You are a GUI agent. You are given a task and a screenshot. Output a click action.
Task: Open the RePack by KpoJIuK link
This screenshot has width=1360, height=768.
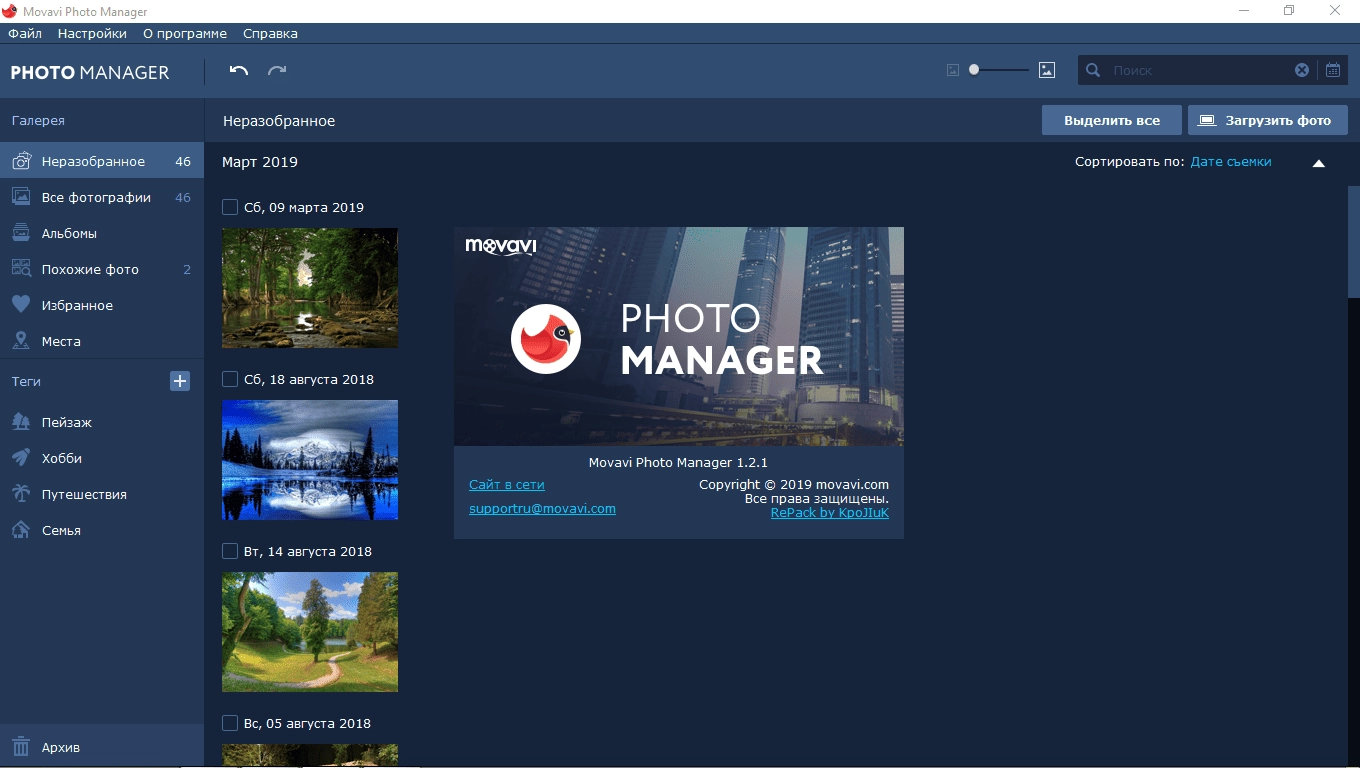[829, 512]
